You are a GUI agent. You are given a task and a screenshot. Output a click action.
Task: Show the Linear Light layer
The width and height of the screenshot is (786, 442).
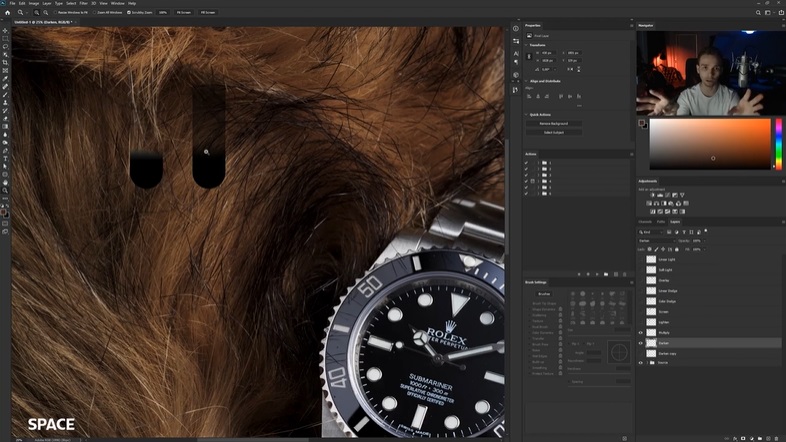640,260
